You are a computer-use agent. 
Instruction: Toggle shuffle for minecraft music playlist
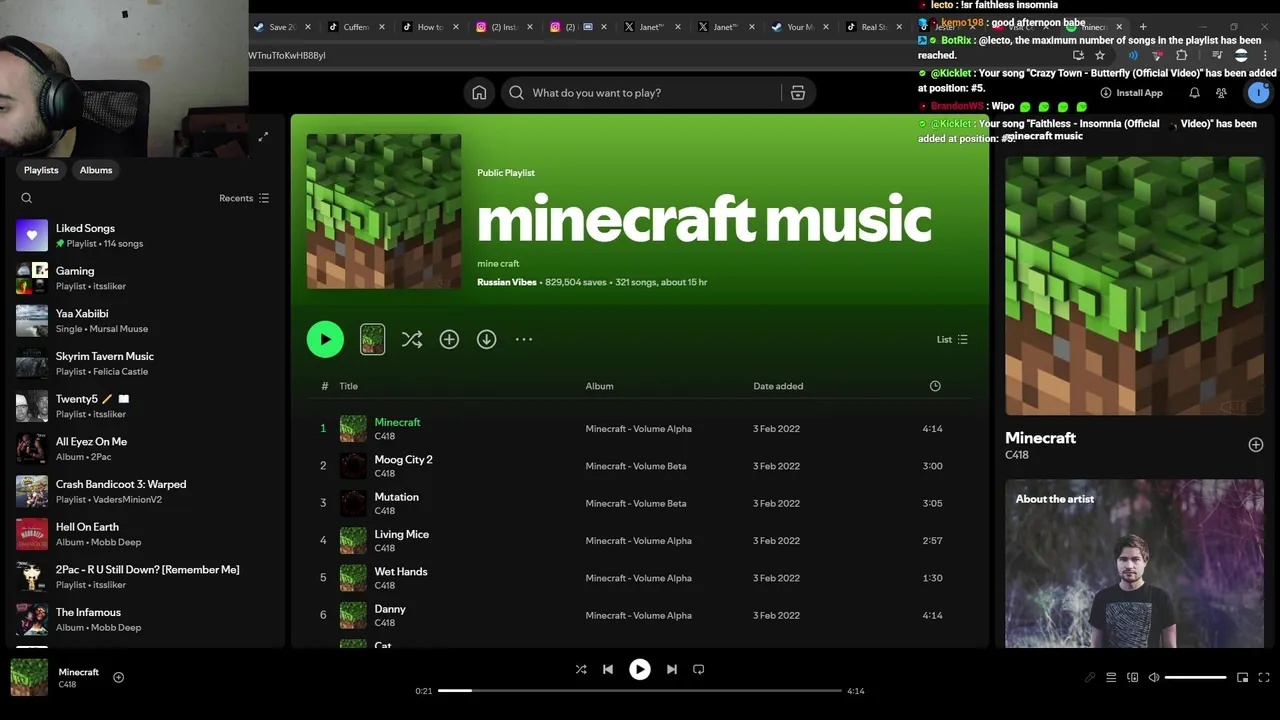(412, 340)
